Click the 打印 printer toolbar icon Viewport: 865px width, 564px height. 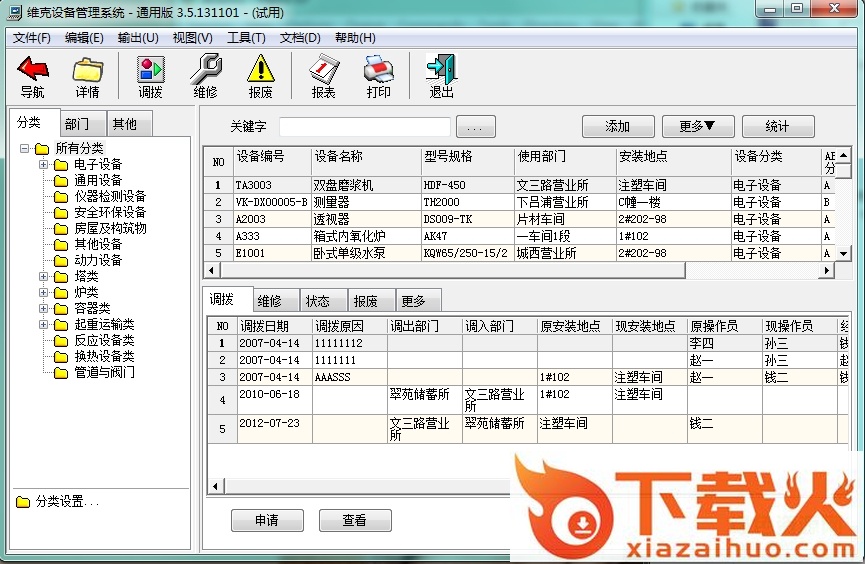tap(379, 70)
